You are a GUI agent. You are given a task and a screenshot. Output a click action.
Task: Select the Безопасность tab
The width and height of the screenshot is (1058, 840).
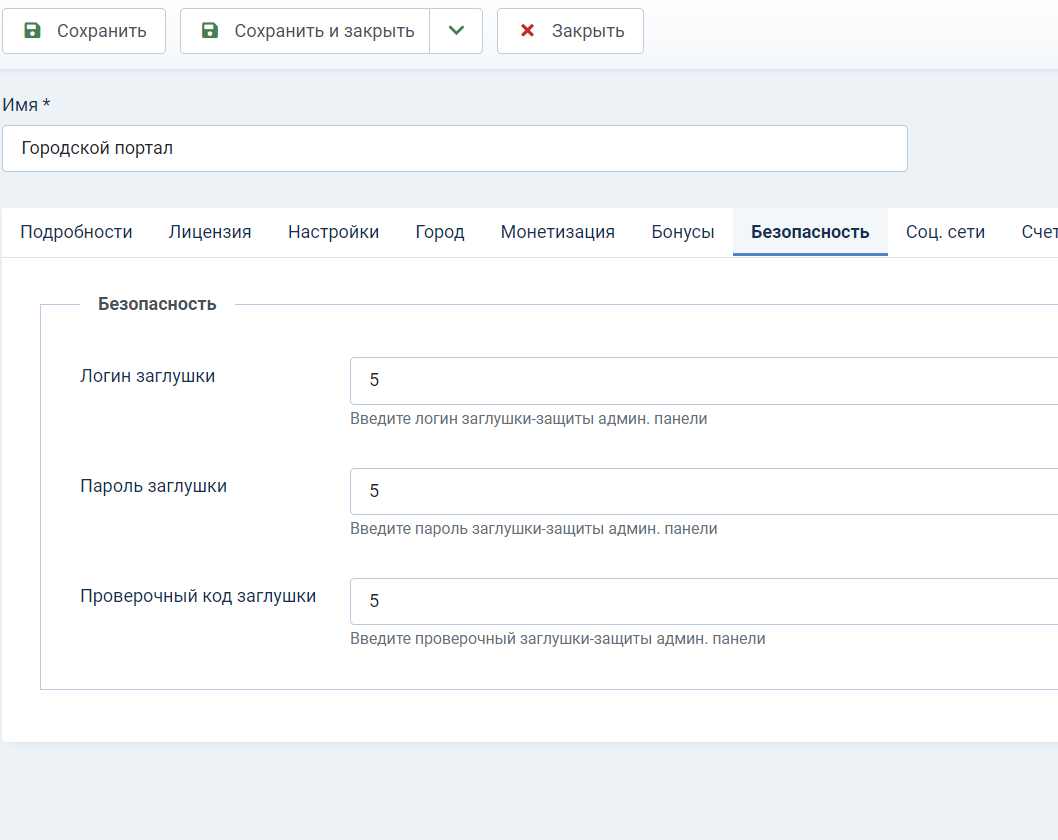tap(810, 232)
